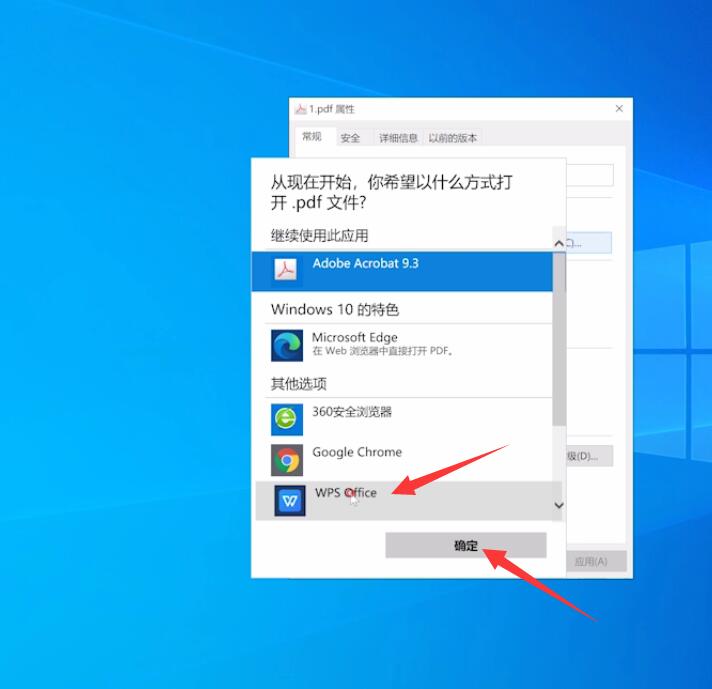The image size is (712, 689).
Task: Click filename input field in properties window
Action: click(x=590, y=175)
